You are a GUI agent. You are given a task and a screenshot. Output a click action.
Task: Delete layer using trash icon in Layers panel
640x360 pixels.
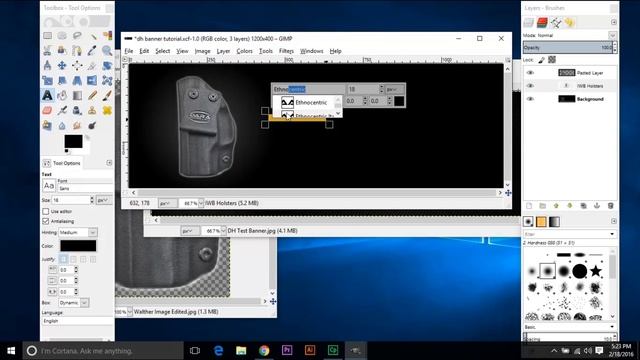click(x=611, y=206)
